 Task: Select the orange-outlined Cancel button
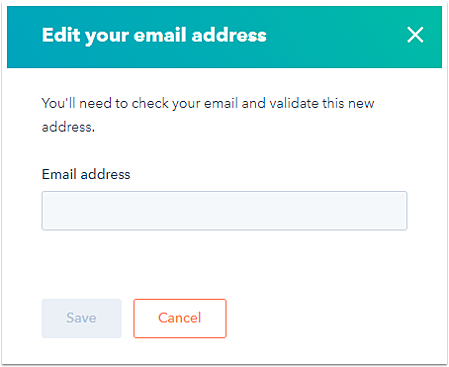tap(180, 318)
